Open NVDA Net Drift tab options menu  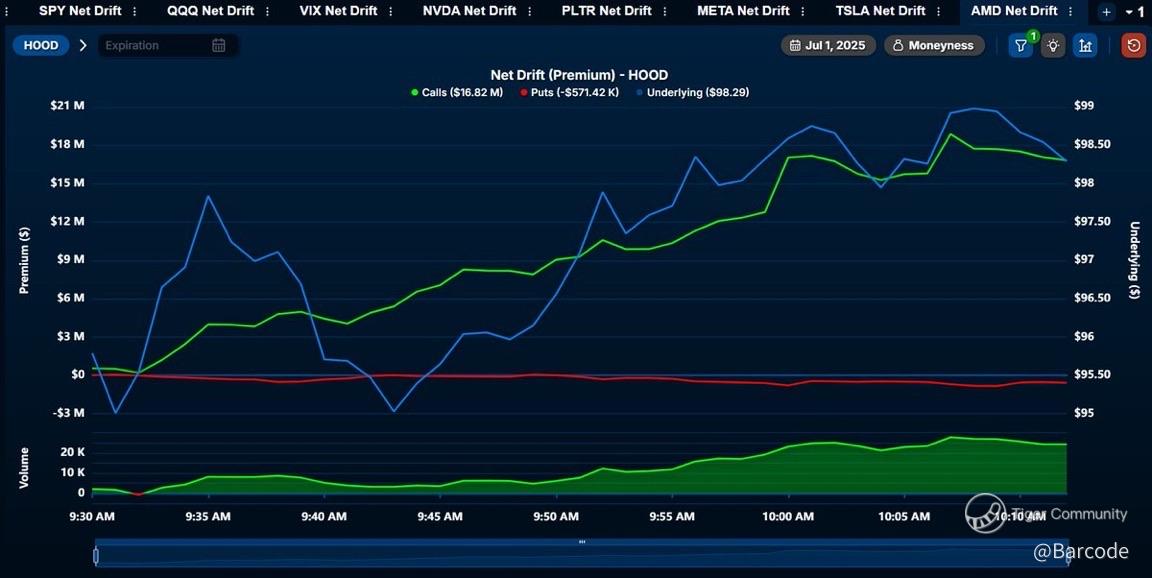tap(530, 12)
